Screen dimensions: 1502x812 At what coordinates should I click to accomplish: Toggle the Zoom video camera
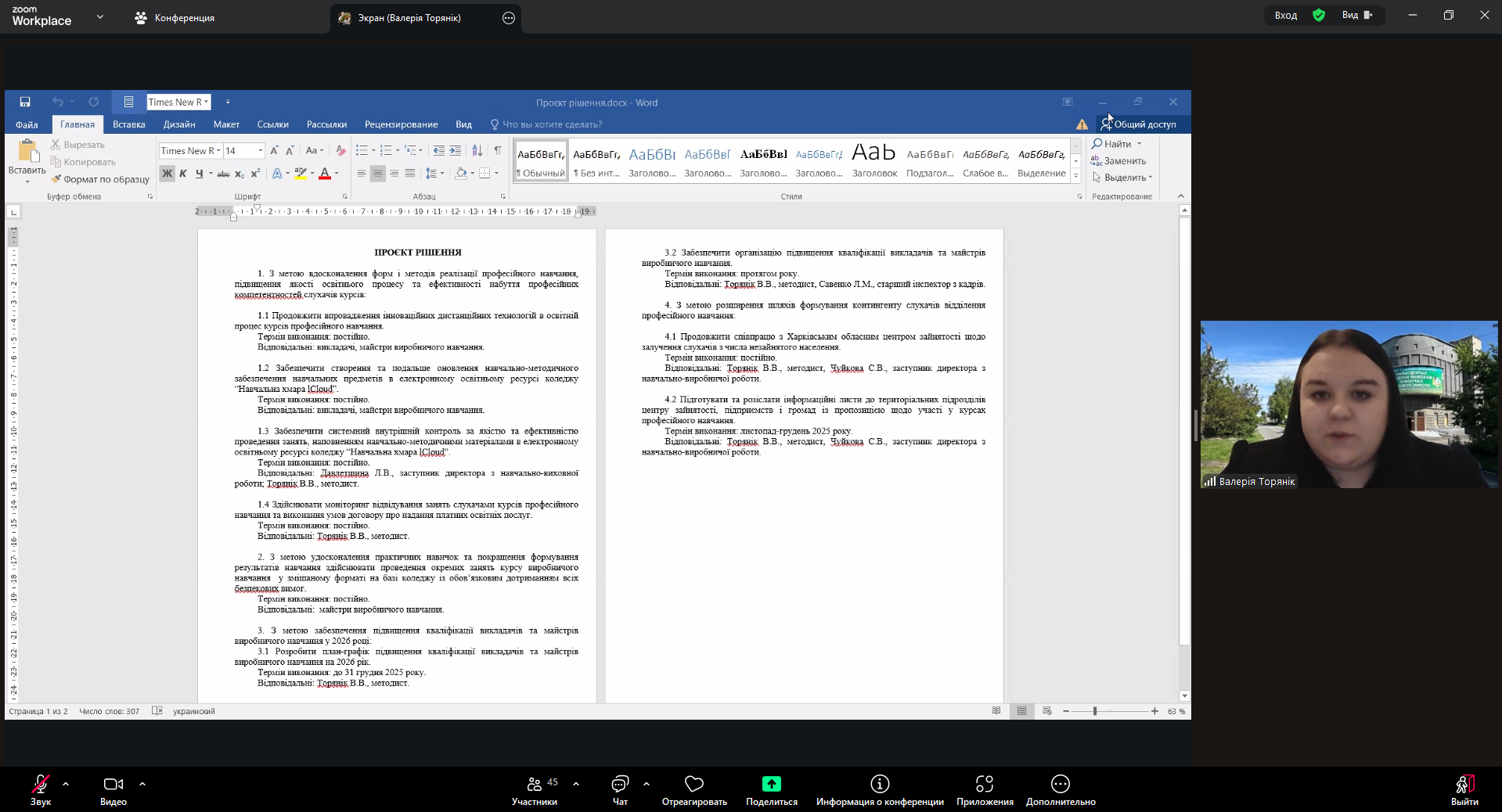click(113, 784)
